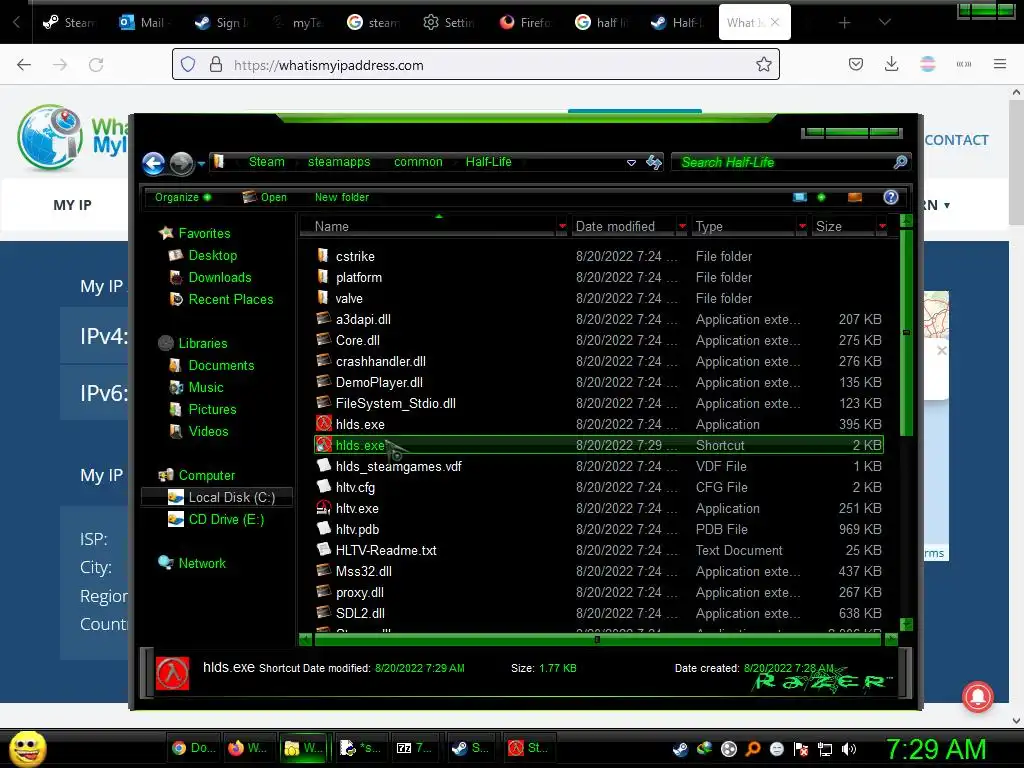Image resolution: width=1024 pixels, height=768 pixels.
Task: Select CD Drive (E:)
Action: click(226, 520)
